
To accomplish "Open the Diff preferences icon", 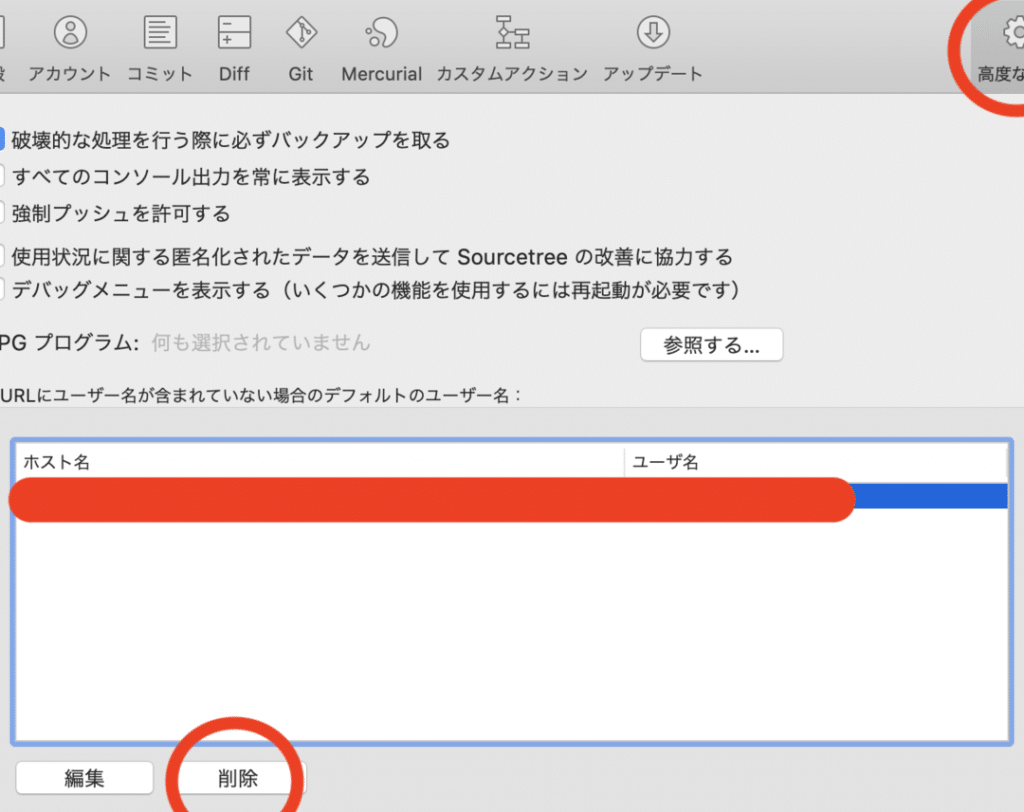I will (233, 33).
